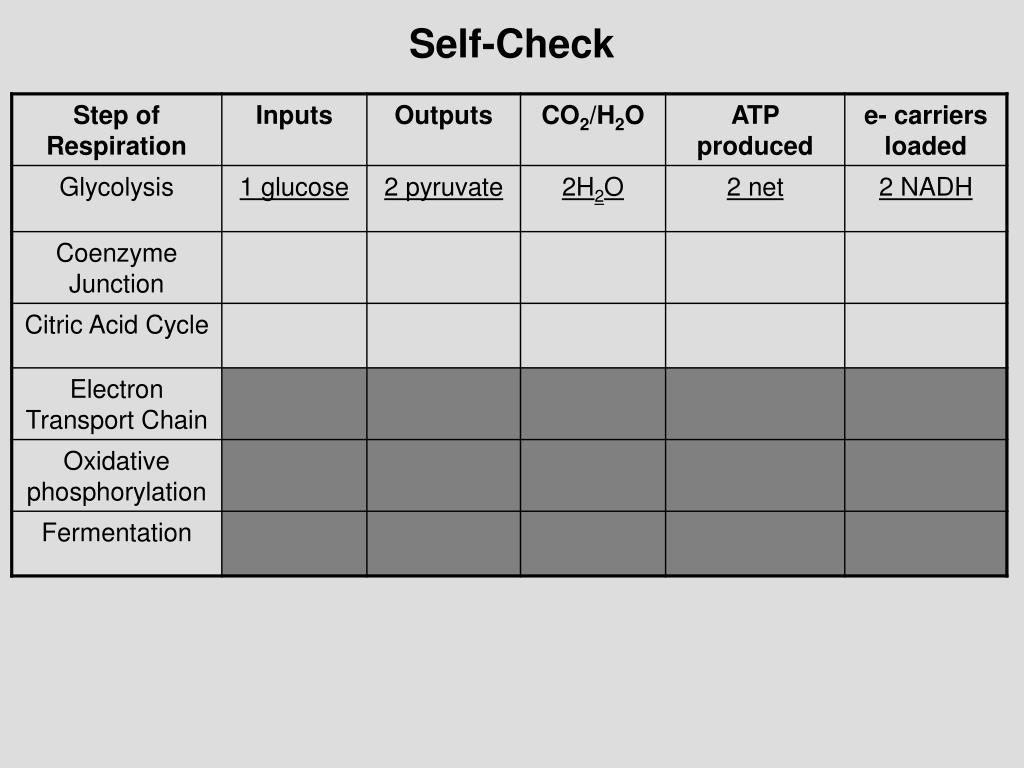The height and width of the screenshot is (768, 1024).
Task: Select the Oxidative phosphorylation row label
Action: click(116, 477)
